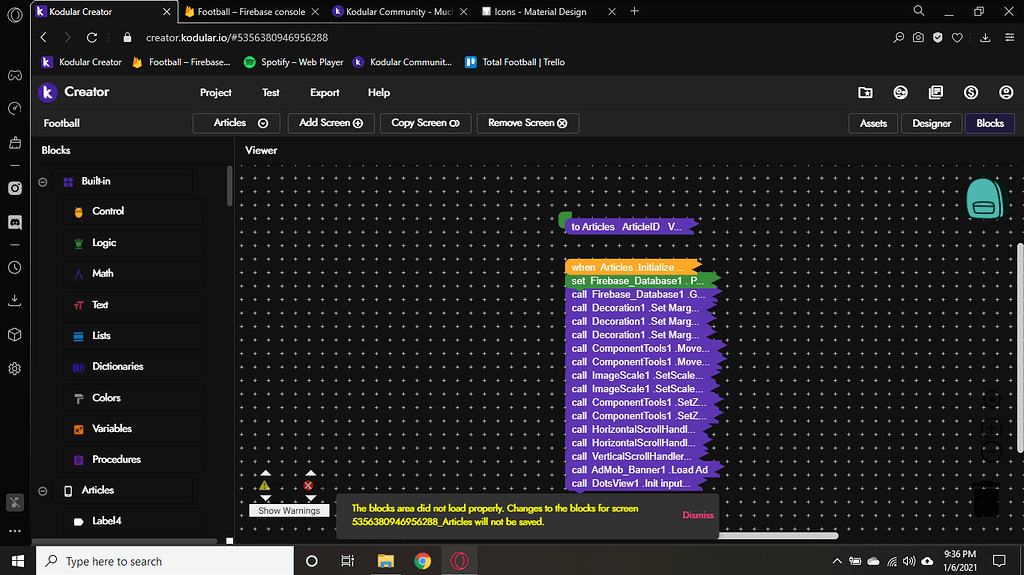Click the Add Screen button
The height and width of the screenshot is (575, 1024).
[331, 123]
